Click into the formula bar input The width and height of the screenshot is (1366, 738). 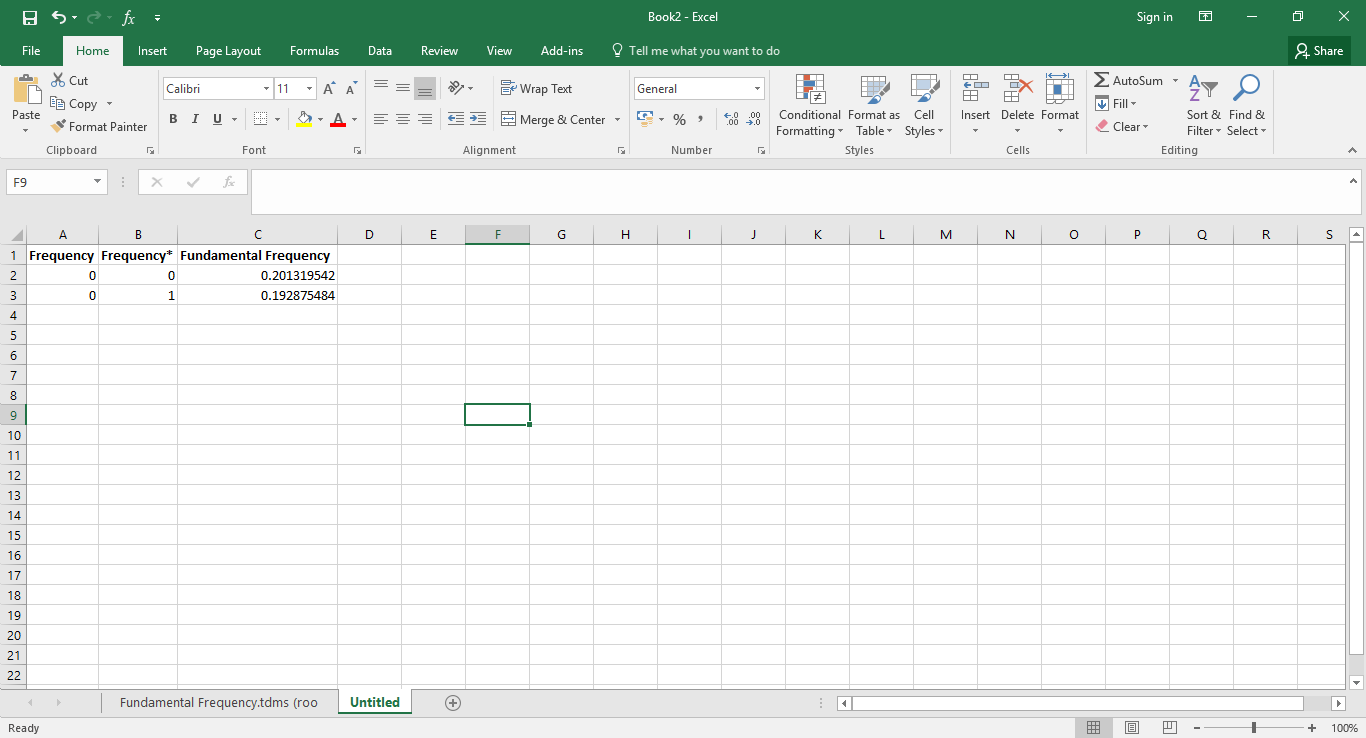[798, 192]
